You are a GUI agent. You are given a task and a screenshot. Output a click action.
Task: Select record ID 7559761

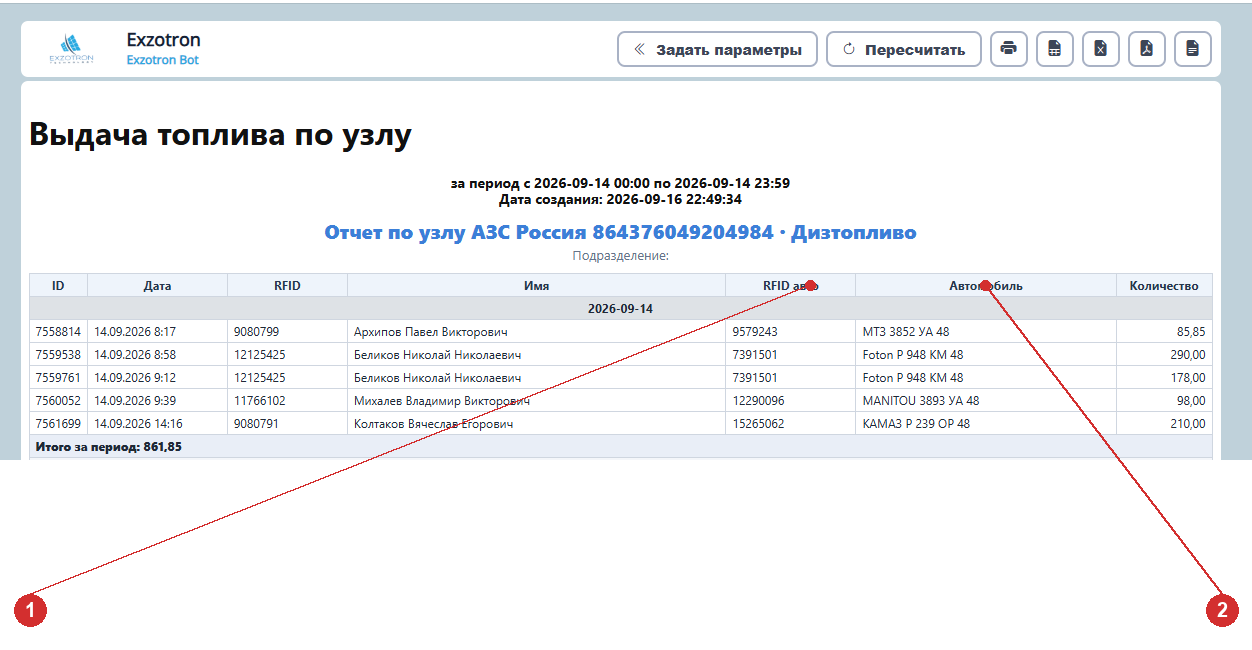pos(58,377)
